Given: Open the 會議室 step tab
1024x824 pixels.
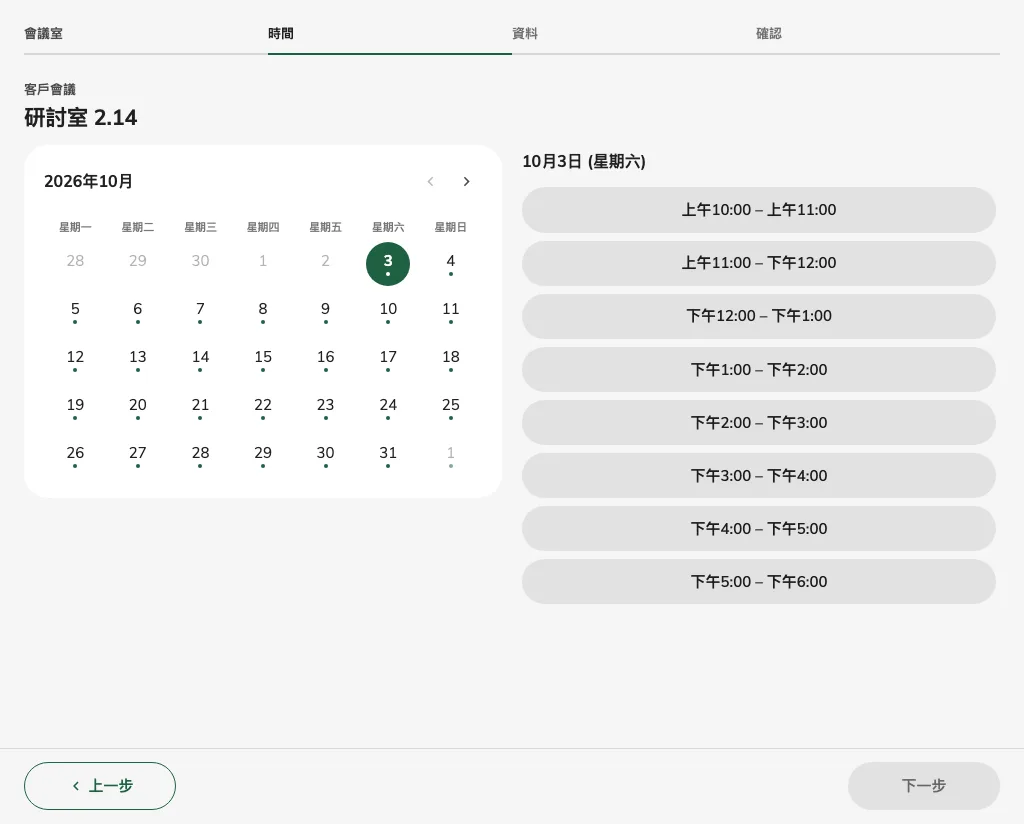Looking at the screenshot, I should (x=146, y=33).
